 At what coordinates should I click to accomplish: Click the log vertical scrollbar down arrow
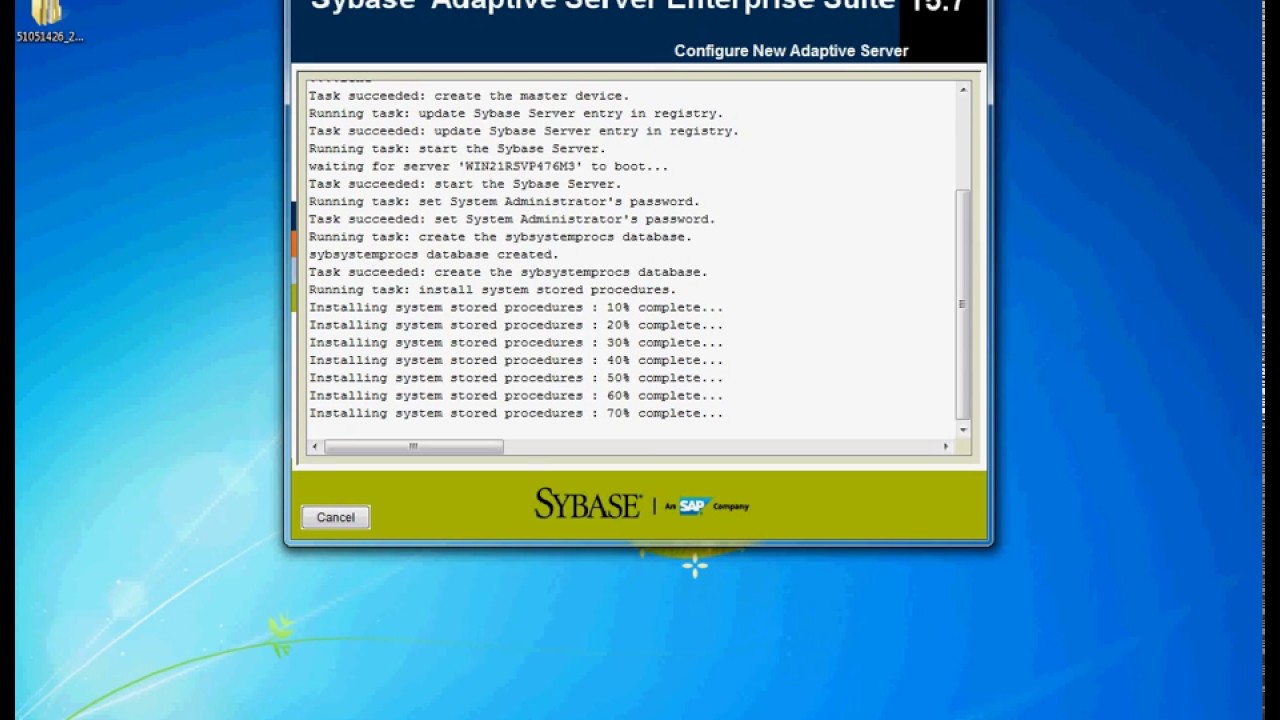pos(963,430)
